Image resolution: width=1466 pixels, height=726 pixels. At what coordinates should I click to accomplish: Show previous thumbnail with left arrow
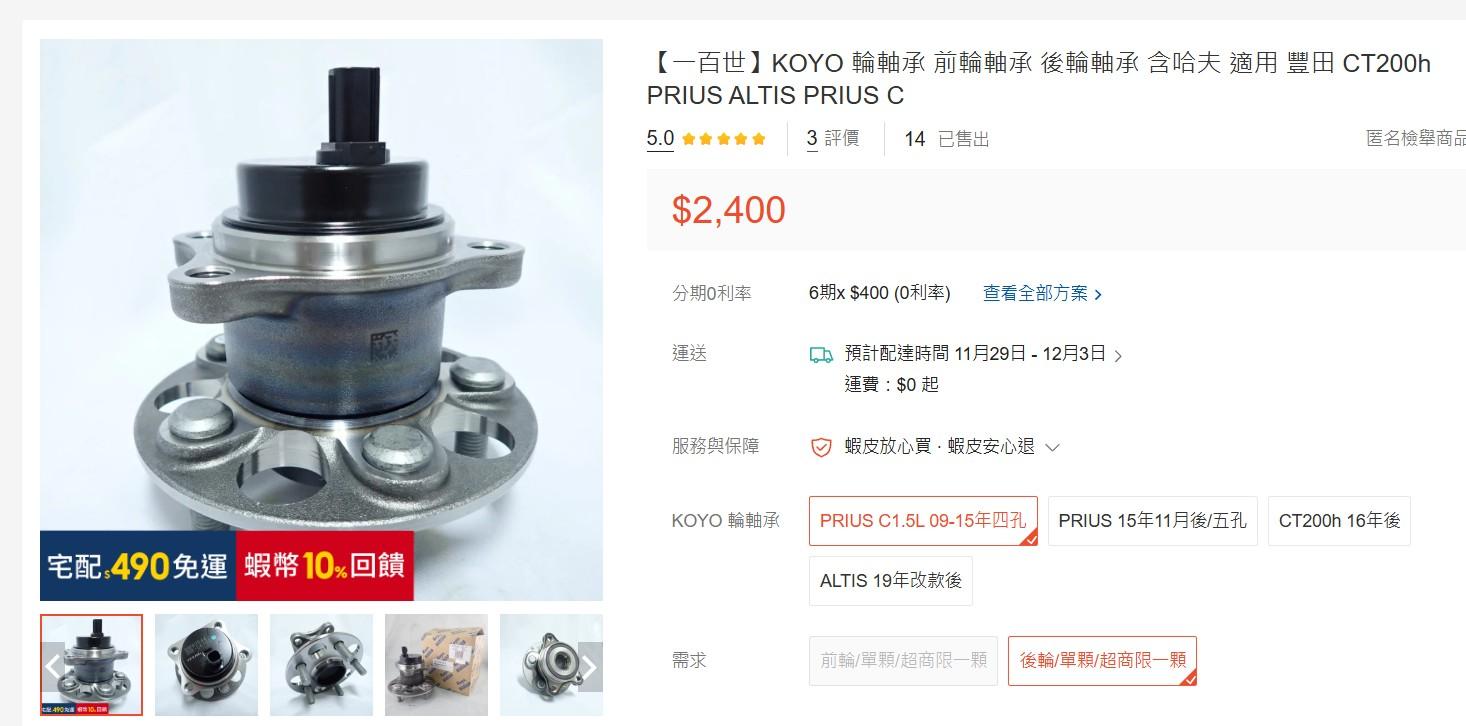coord(53,666)
